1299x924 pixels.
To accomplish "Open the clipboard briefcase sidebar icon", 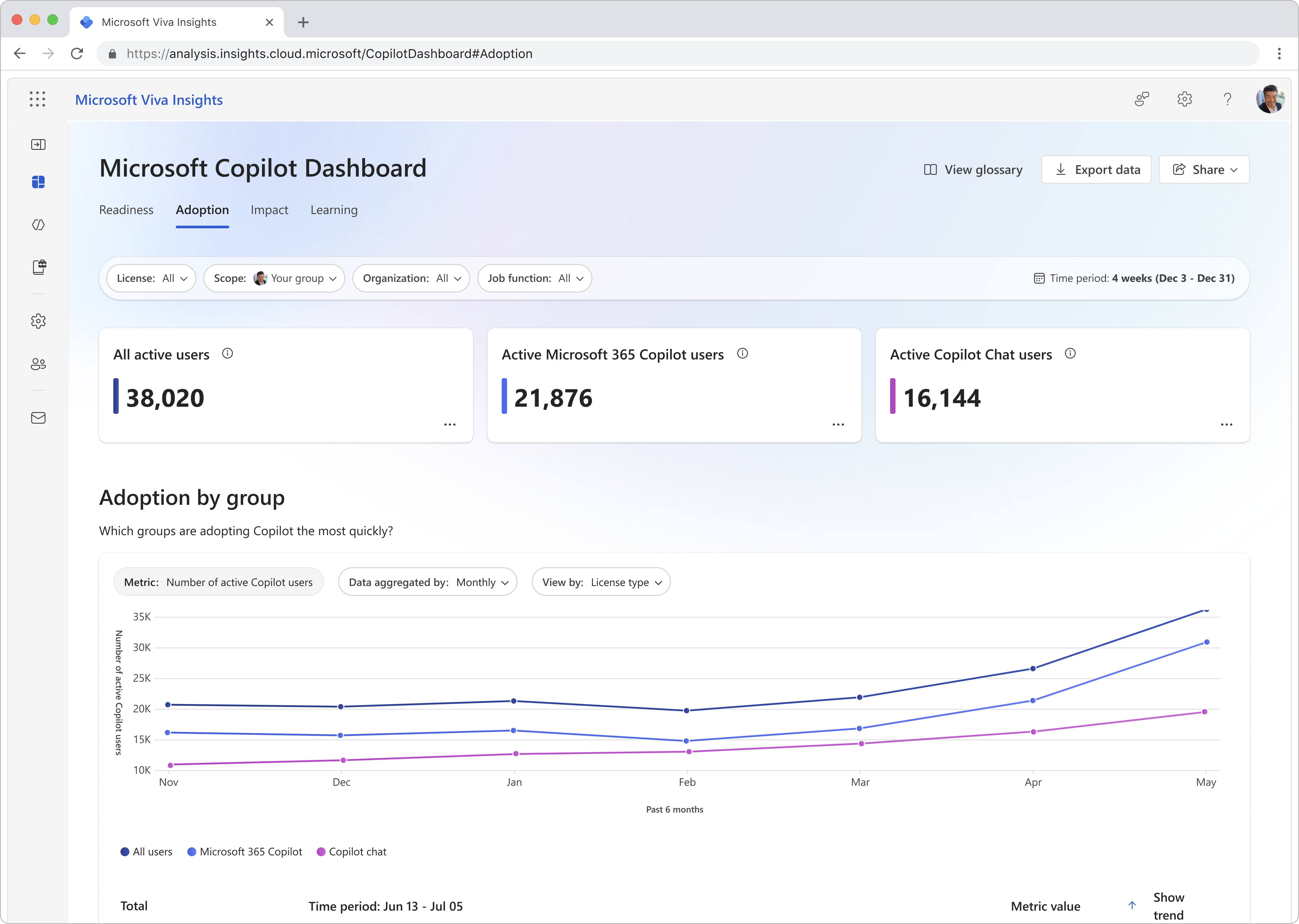I will [x=39, y=267].
